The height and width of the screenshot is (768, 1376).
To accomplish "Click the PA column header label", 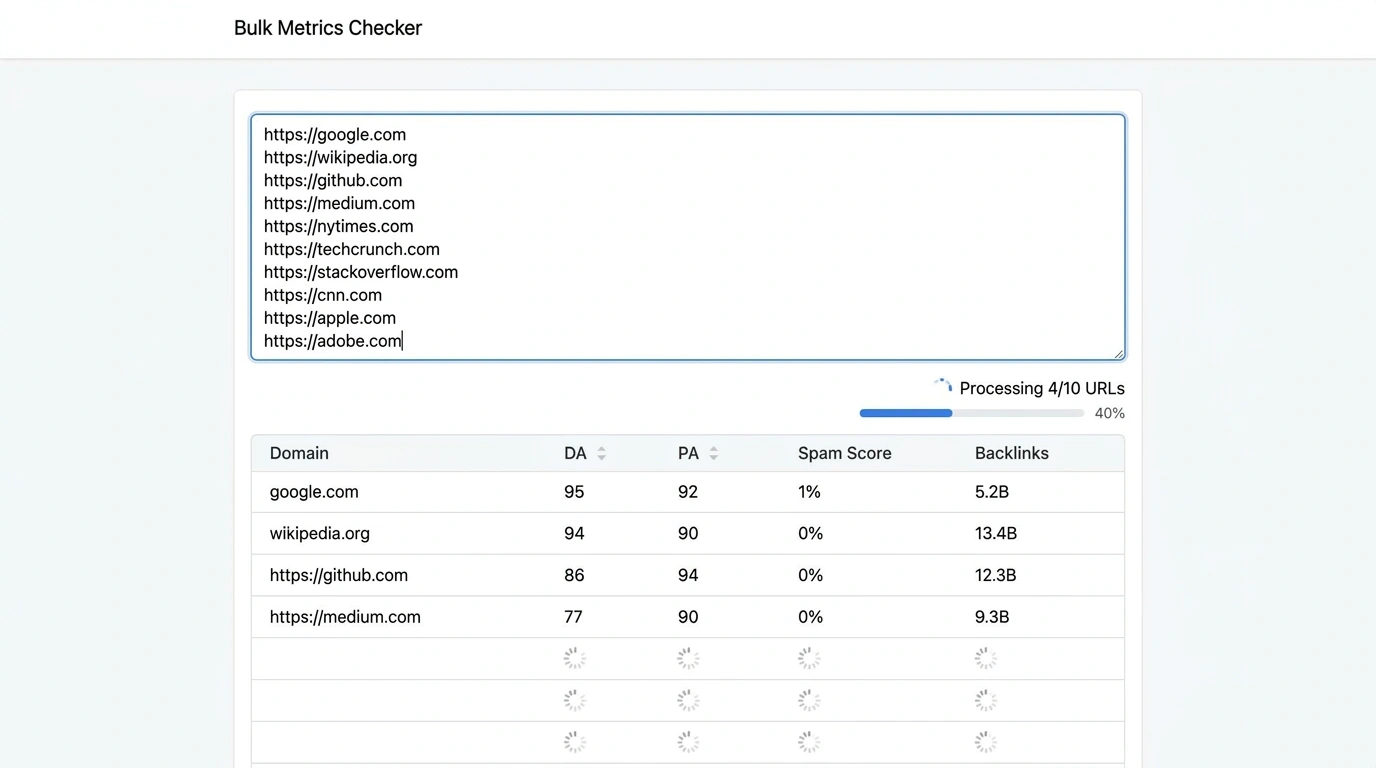I will 688,453.
